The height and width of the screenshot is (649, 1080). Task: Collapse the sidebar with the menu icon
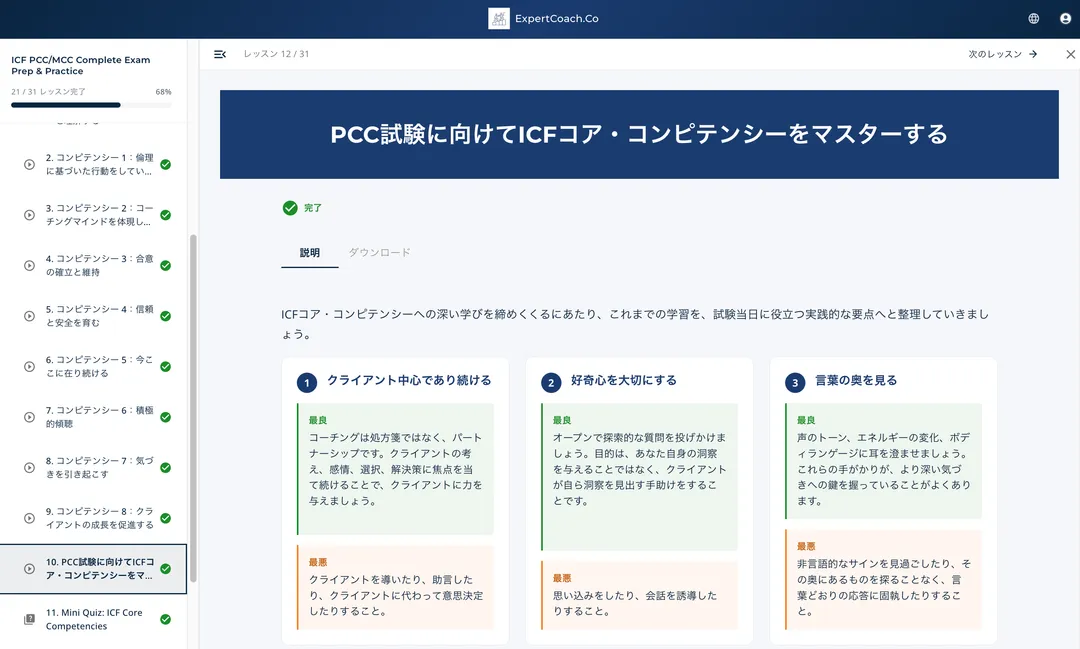pos(220,54)
